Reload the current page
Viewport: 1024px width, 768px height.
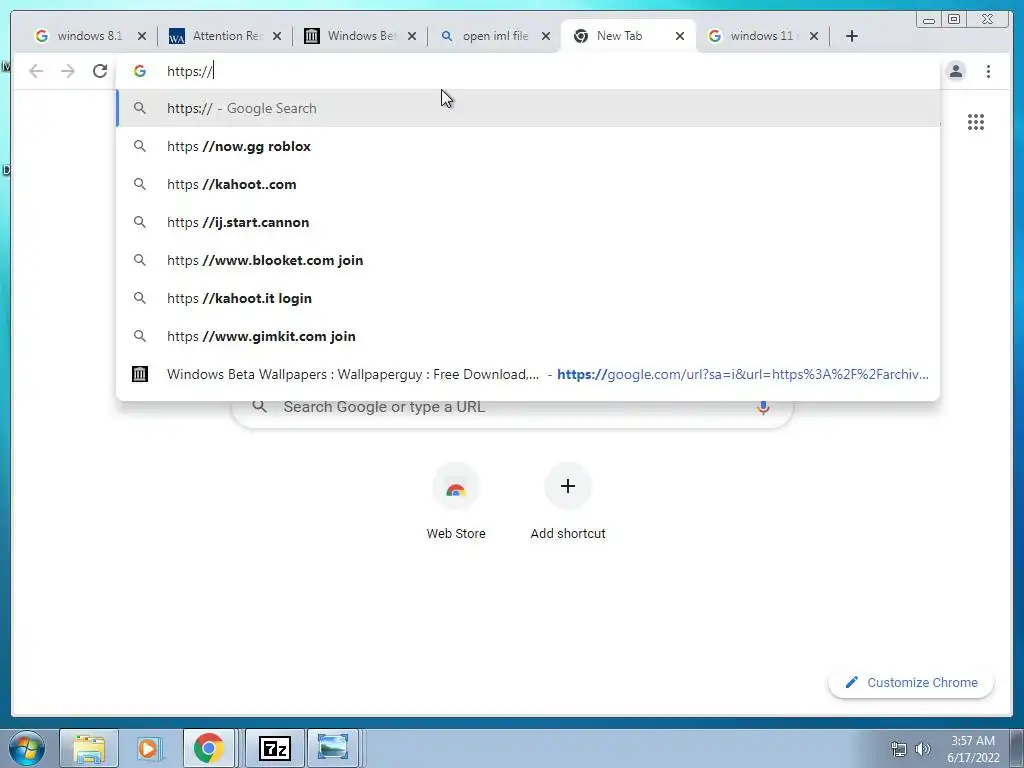click(100, 71)
